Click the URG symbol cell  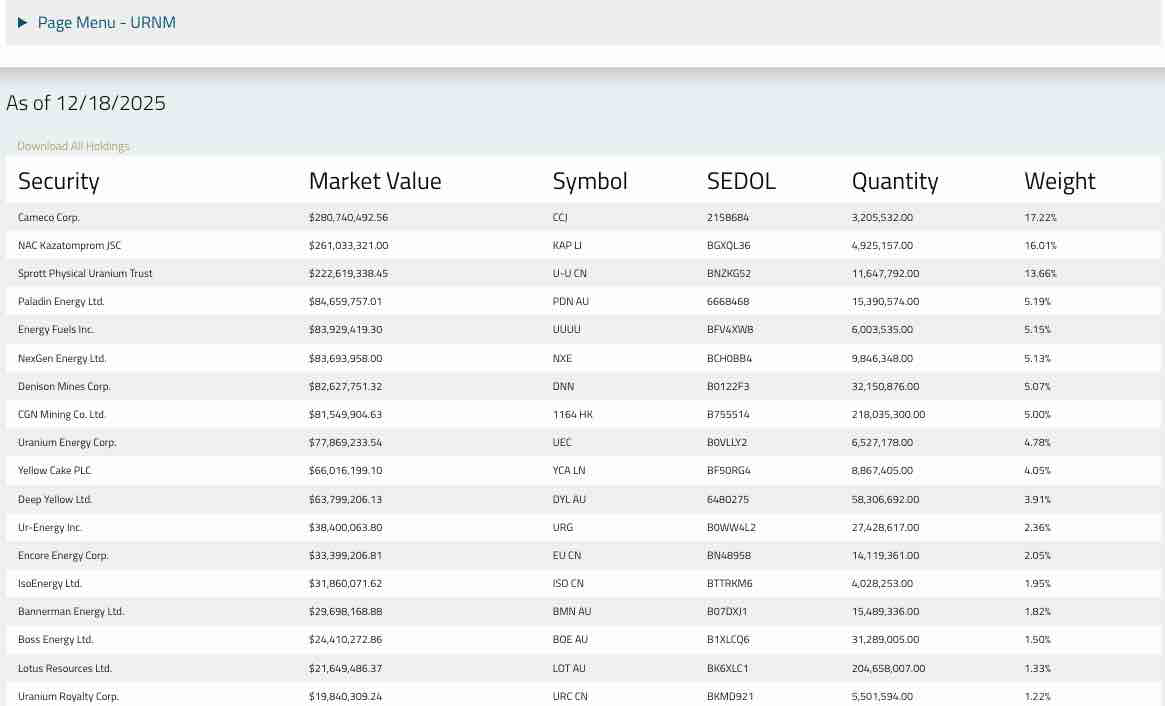point(563,528)
